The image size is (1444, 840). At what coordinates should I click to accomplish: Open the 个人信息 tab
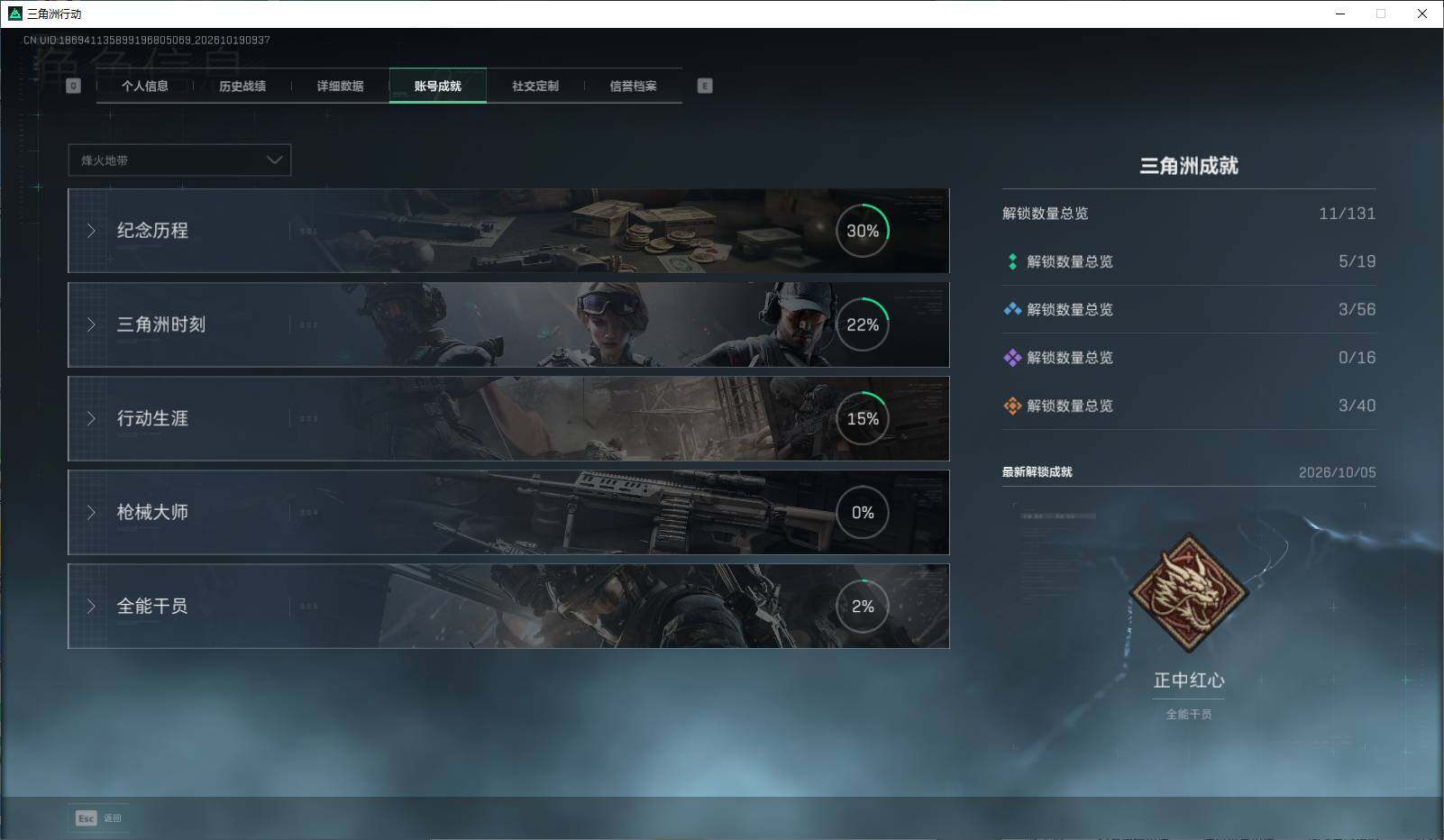pos(145,86)
